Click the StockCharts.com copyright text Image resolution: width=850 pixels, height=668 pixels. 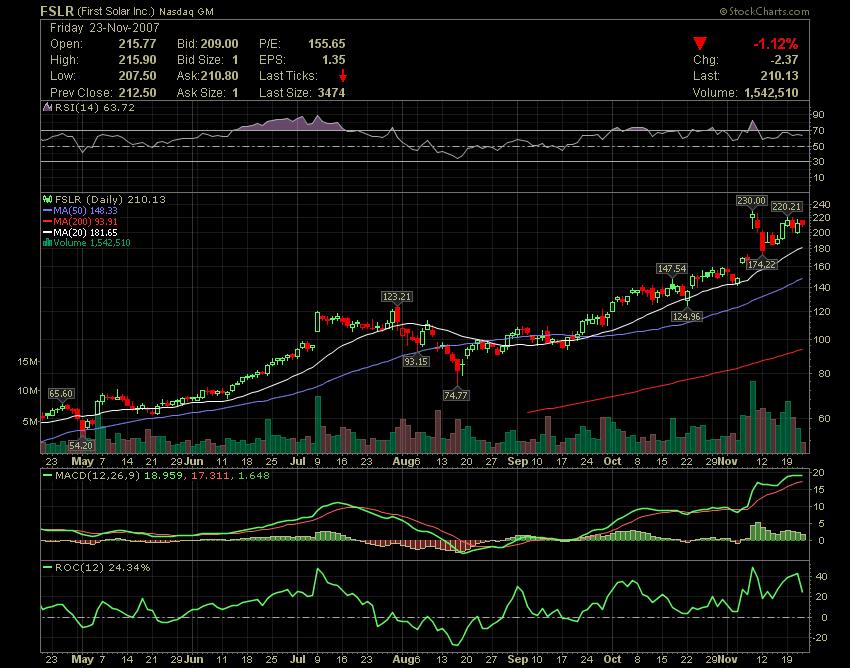click(x=764, y=11)
